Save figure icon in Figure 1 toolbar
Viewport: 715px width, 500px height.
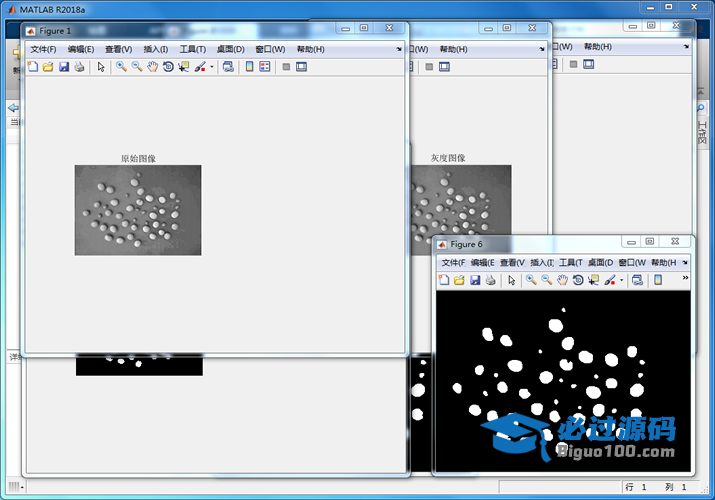[64, 67]
